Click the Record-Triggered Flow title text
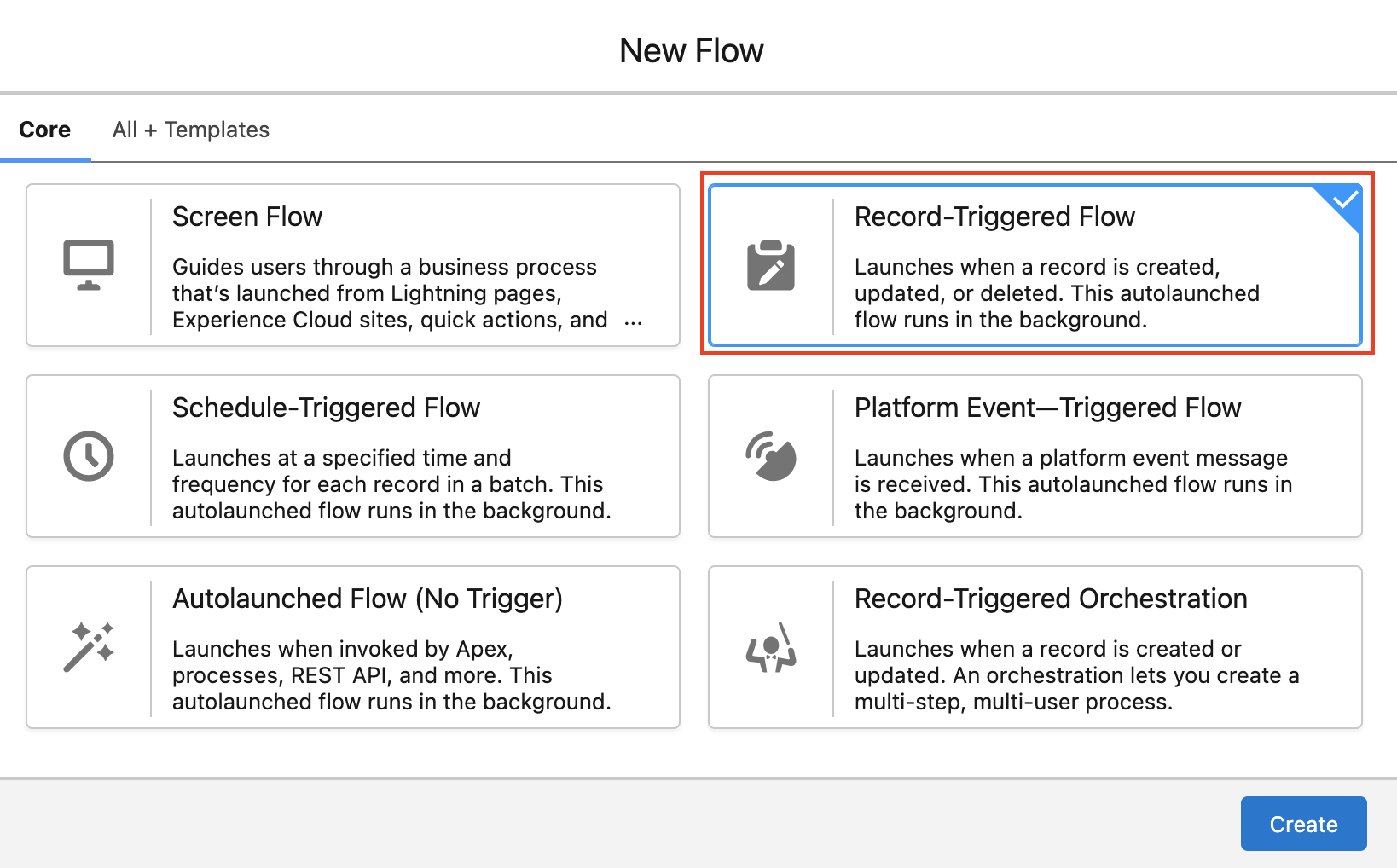 [994, 217]
